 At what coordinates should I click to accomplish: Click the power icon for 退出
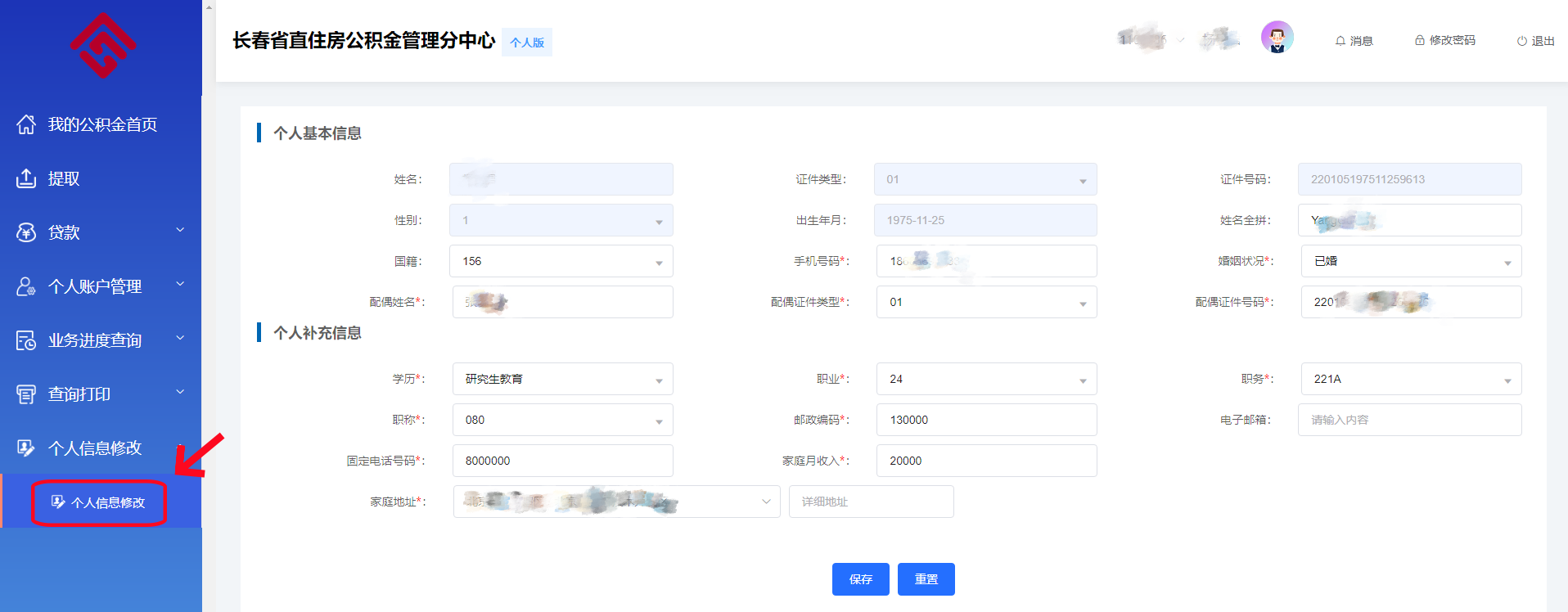[1522, 41]
